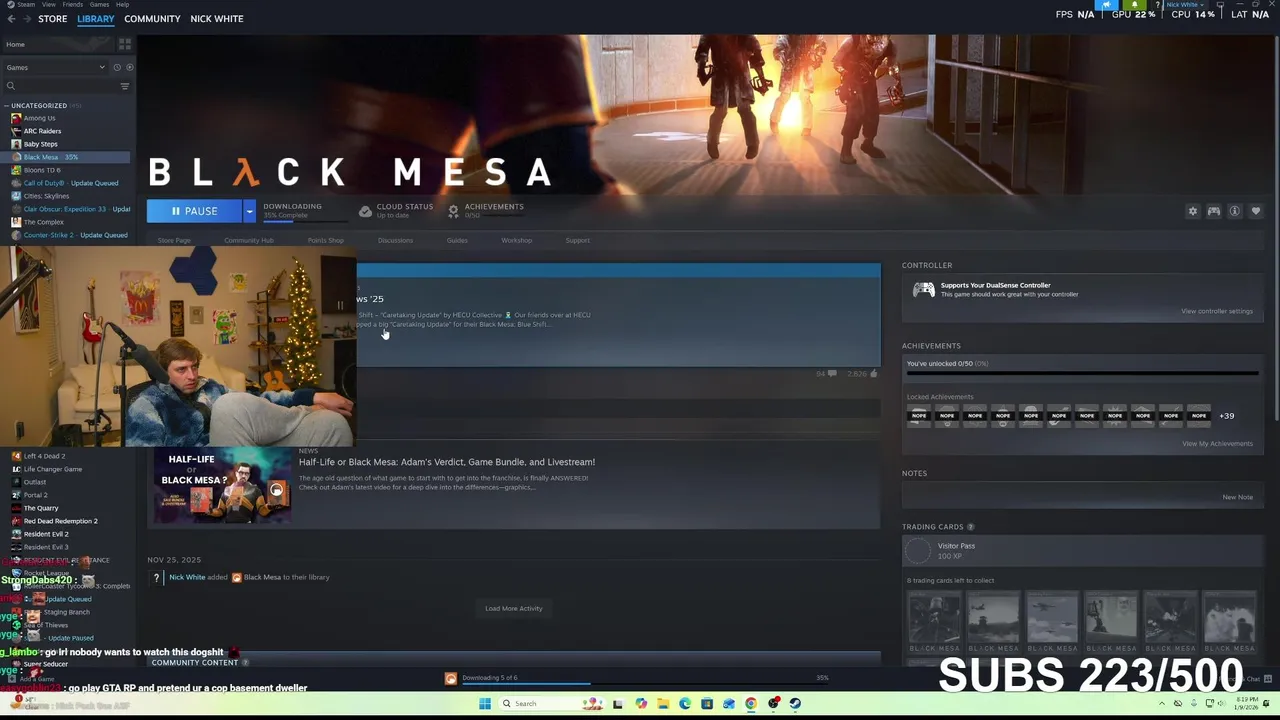Click Load More Activity
Image resolution: width=1280 pixels, height=720 pixels.
(514, 608)
